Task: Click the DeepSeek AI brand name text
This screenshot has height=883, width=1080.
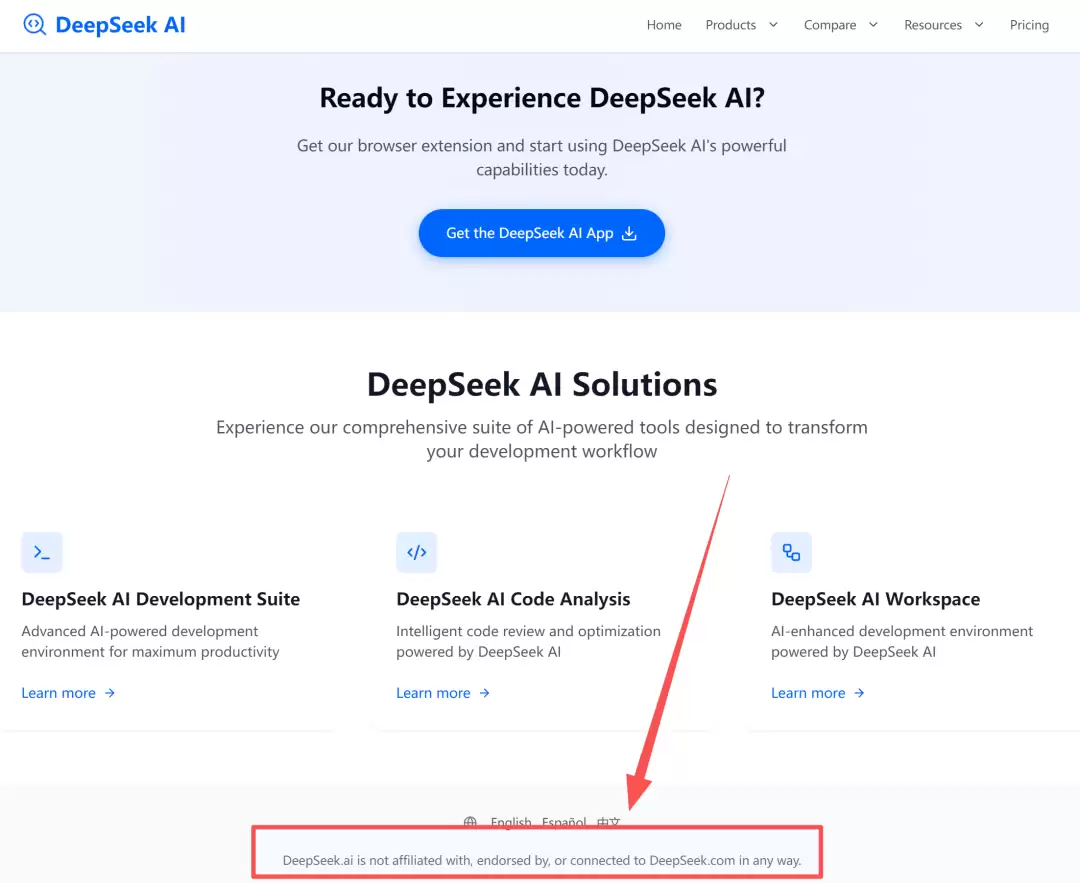Action: click(x=120, y=25)
